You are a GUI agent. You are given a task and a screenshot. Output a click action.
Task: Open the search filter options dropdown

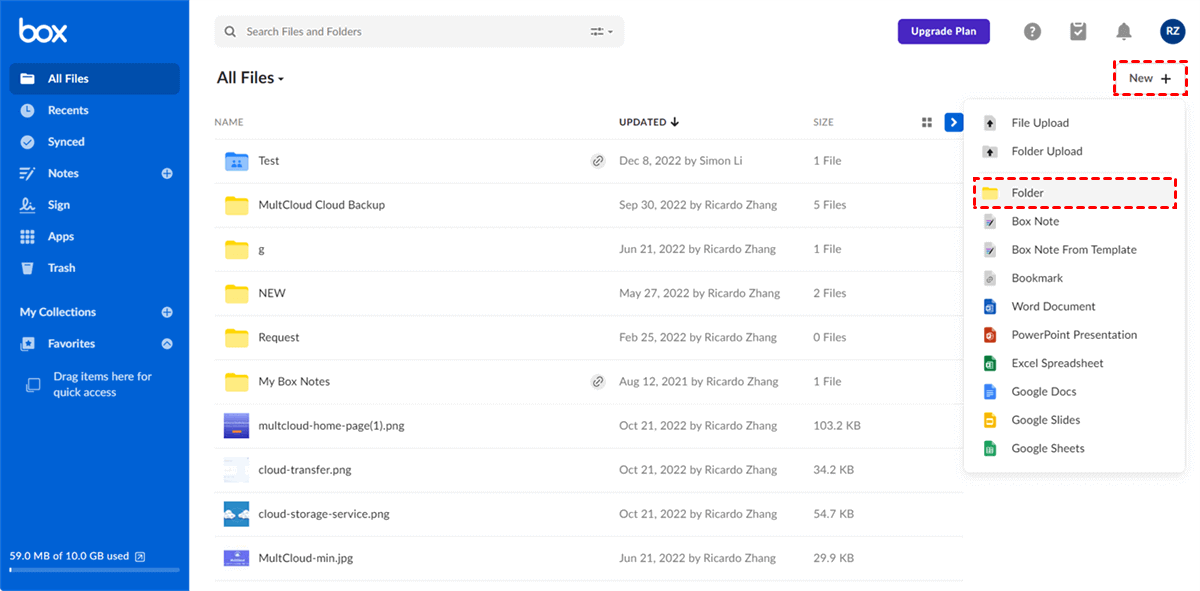pyautogui.click(x=601, y=32)
